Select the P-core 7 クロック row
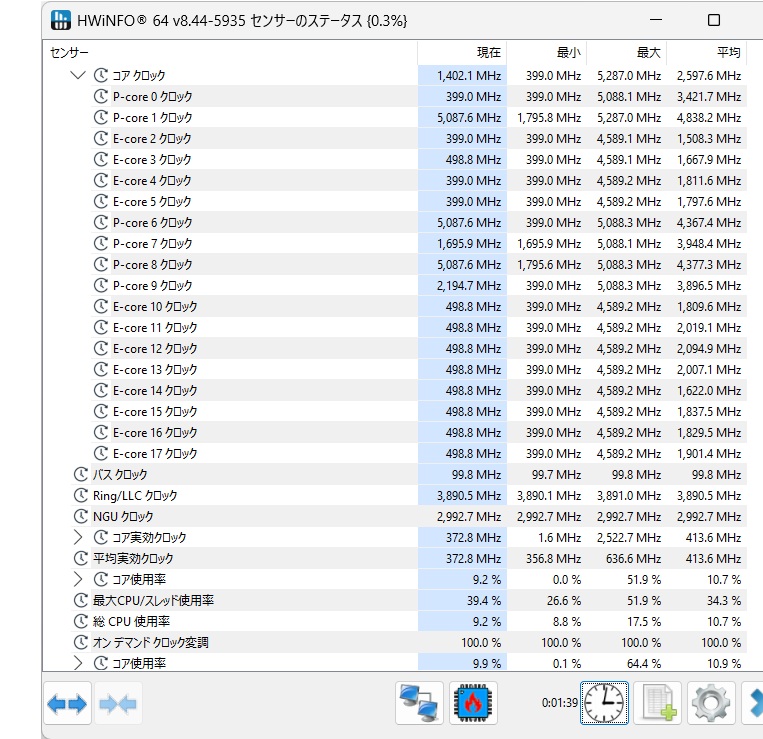 coord(418,243)
